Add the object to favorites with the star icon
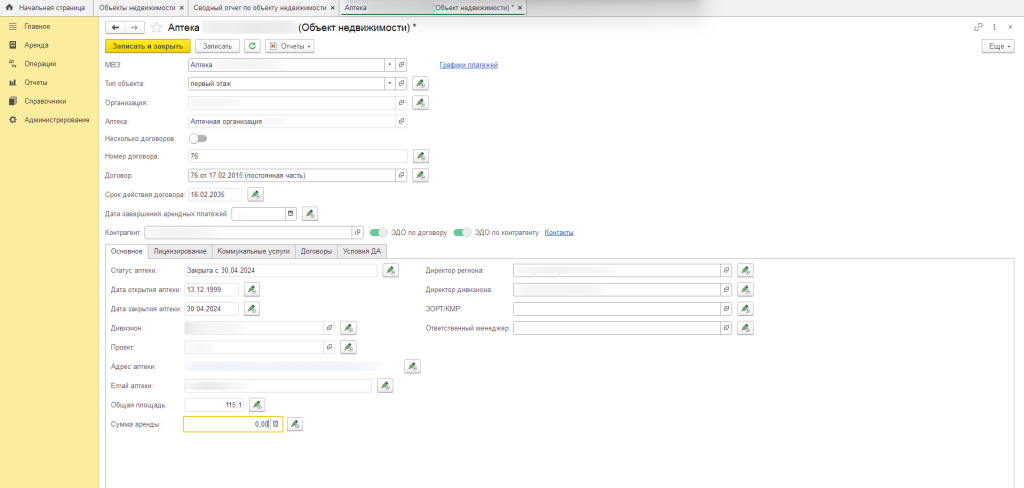This screenshot has height=488, width=1024. [x=156, y=27]
